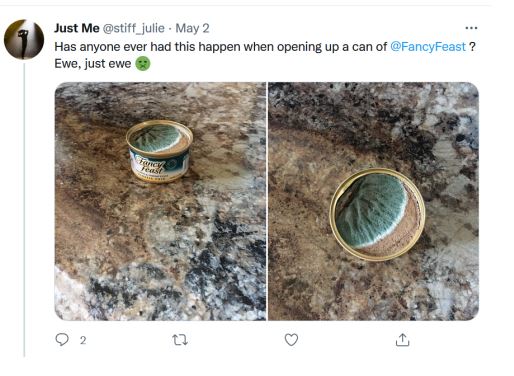This screenshot has height=376, width=514.
Task: Open the @FancyFeast mention link
Action: (x=428, y=46)
